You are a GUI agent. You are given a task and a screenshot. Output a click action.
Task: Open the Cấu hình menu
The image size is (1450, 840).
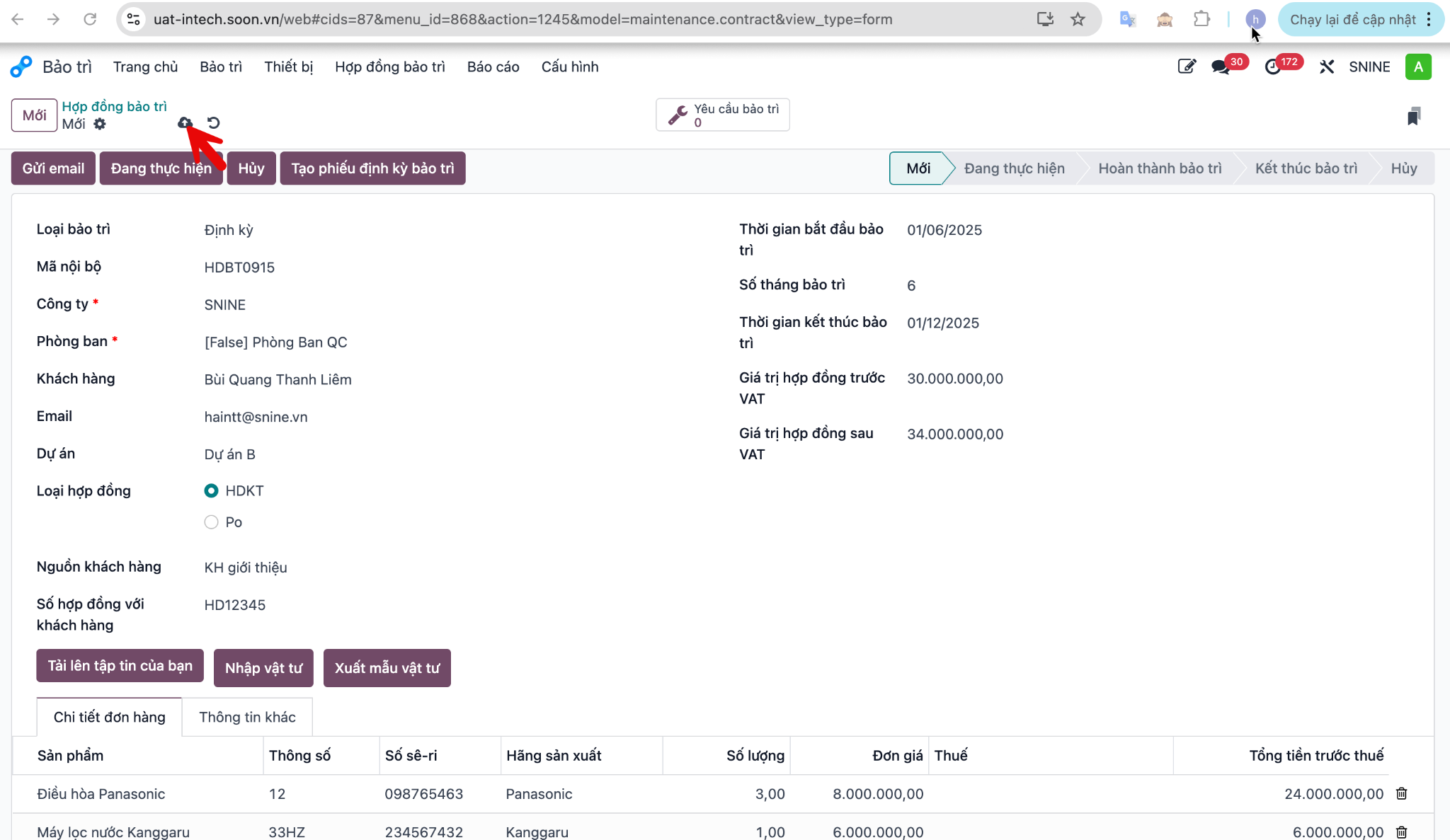tap(570, 67)
